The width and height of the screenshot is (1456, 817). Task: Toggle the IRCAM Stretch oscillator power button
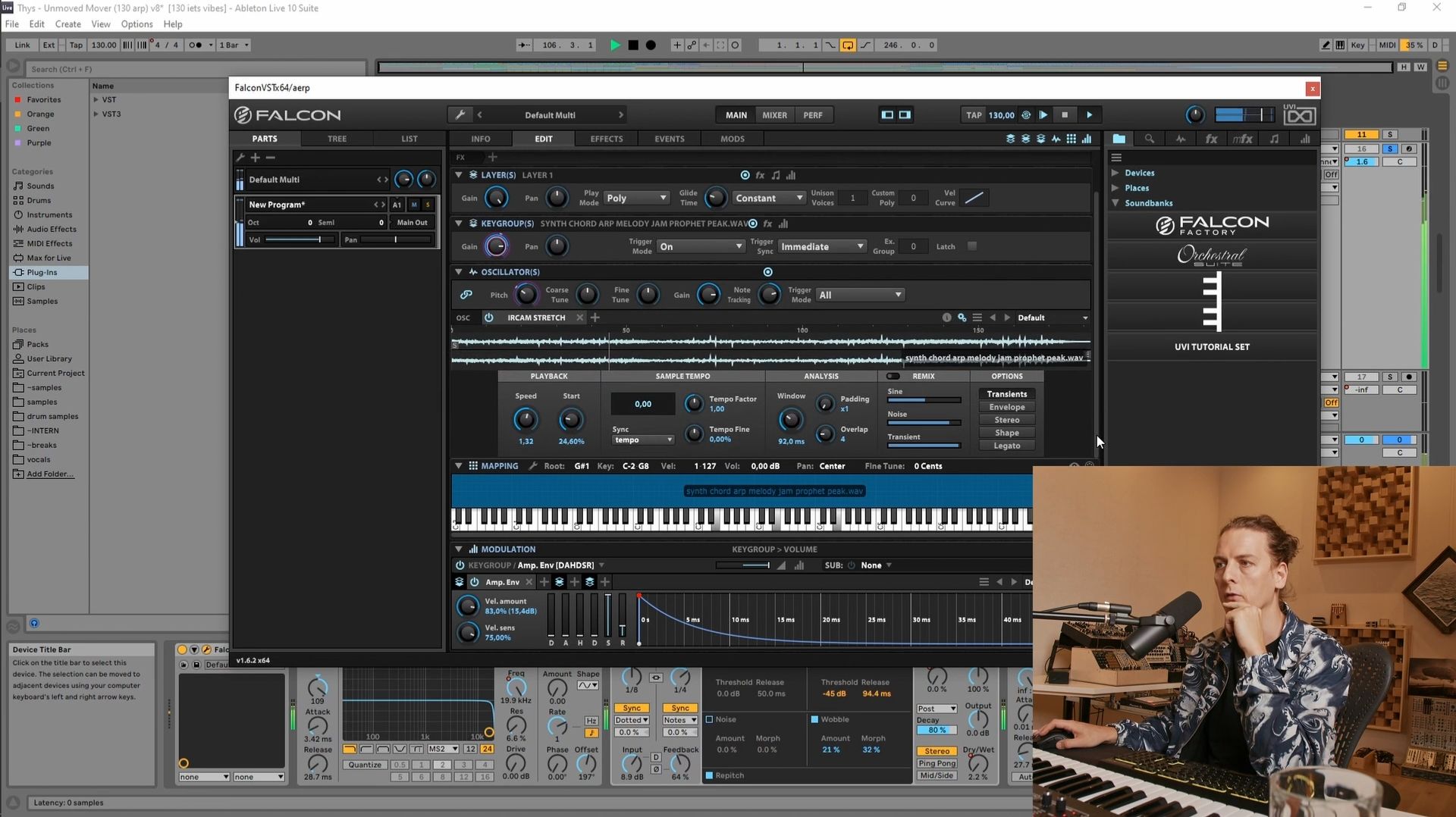tap(489, 318)
